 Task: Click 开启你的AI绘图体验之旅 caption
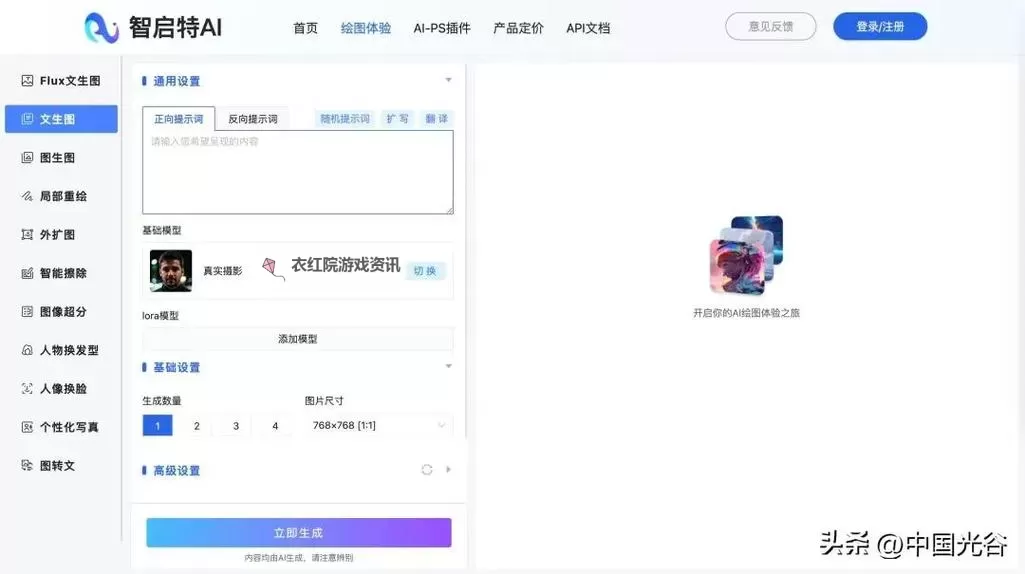747,313
